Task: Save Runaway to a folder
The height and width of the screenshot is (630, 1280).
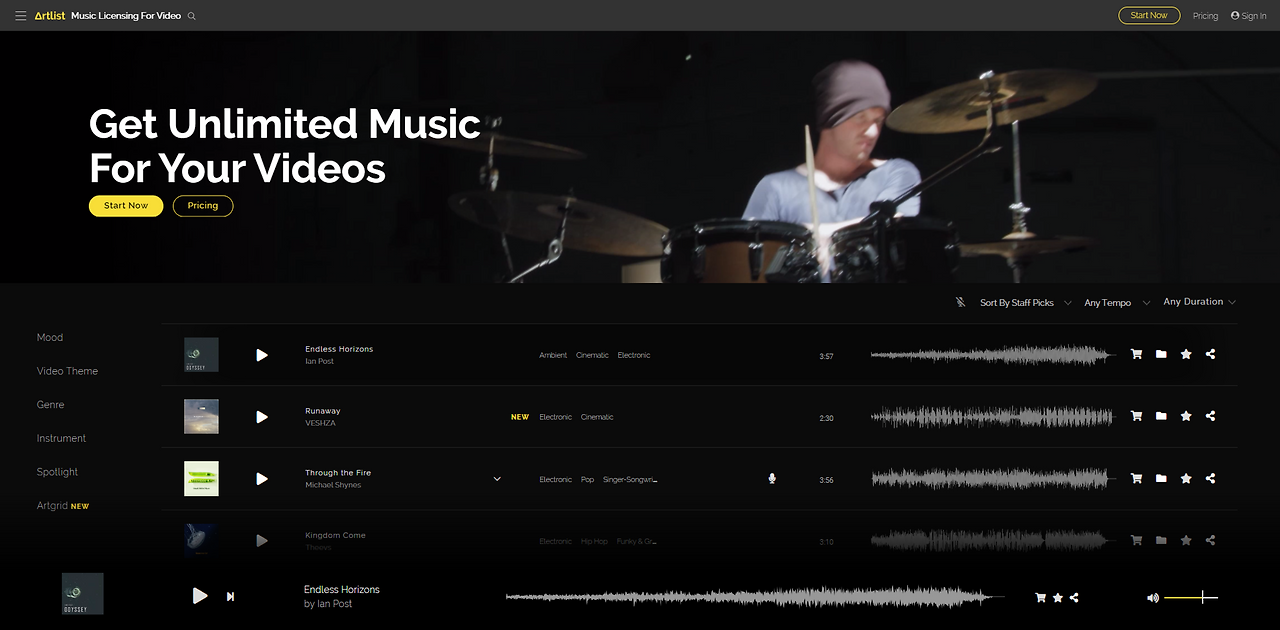Action: coord(1161,416)
